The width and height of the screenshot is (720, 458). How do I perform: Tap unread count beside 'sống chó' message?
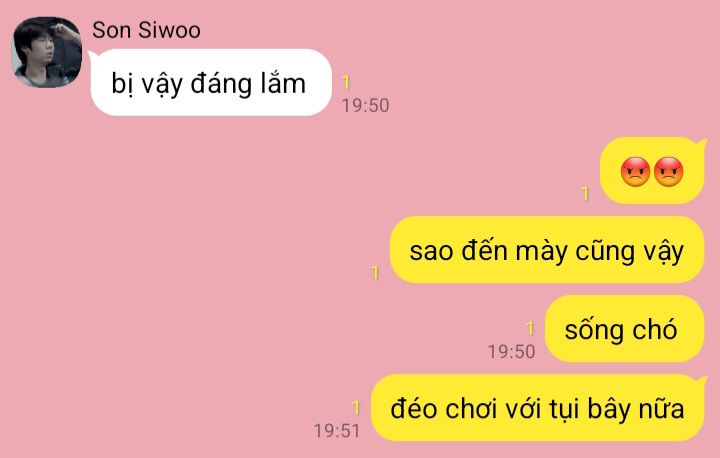[530, 328]
